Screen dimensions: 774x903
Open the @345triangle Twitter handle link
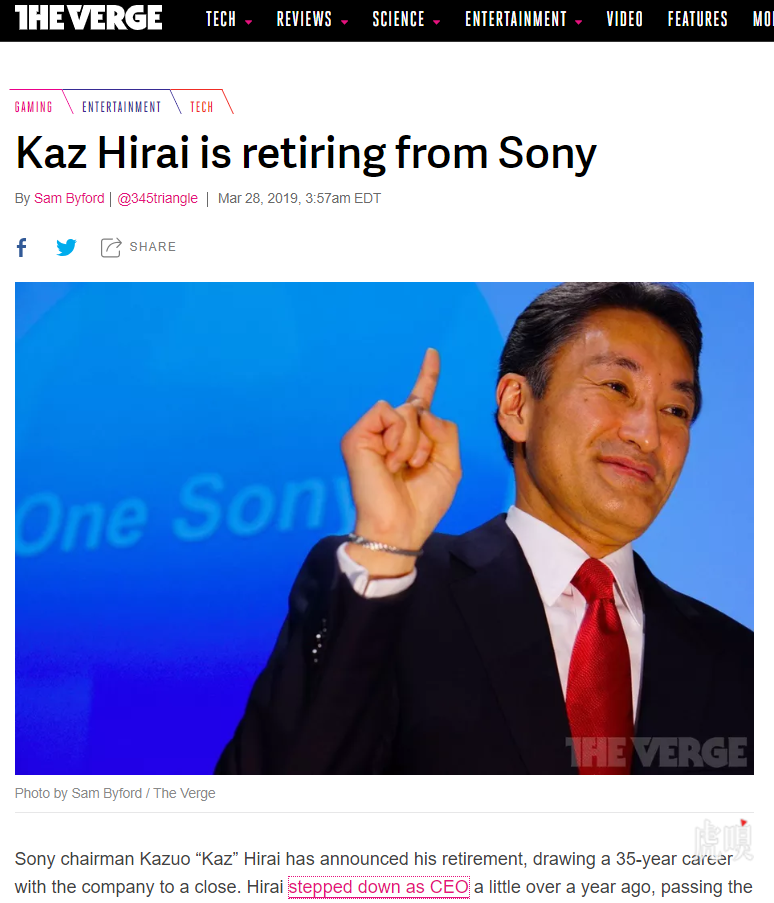click(157, 198)
